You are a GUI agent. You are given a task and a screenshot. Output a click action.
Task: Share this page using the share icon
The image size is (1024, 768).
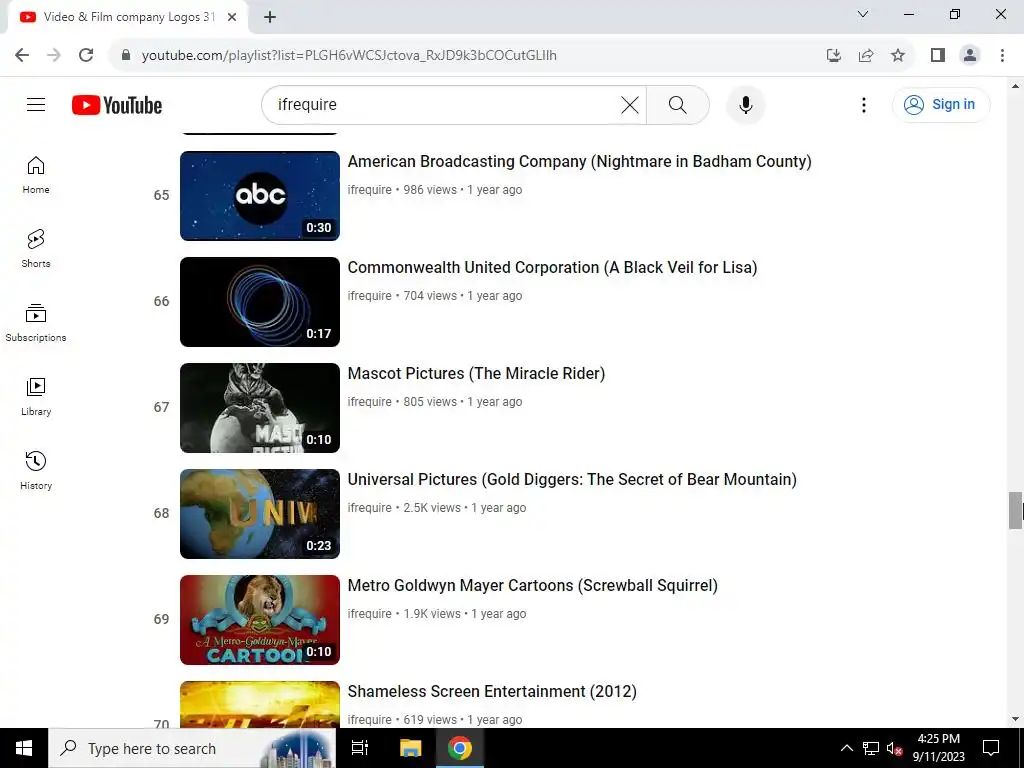866,55
